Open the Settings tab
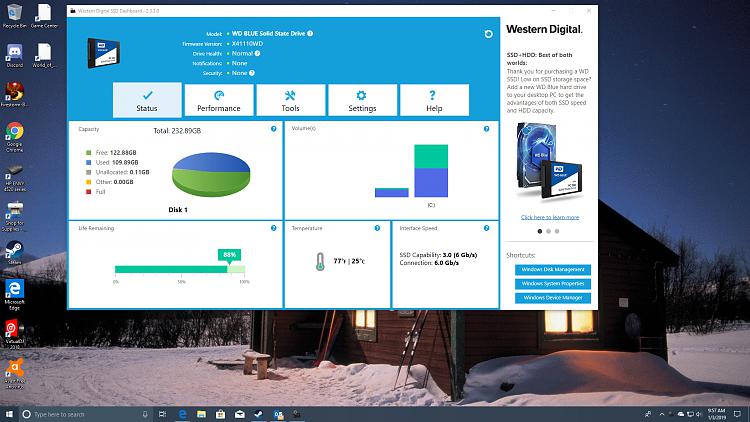This screenshot has height=422, width=750. [362, 100]
